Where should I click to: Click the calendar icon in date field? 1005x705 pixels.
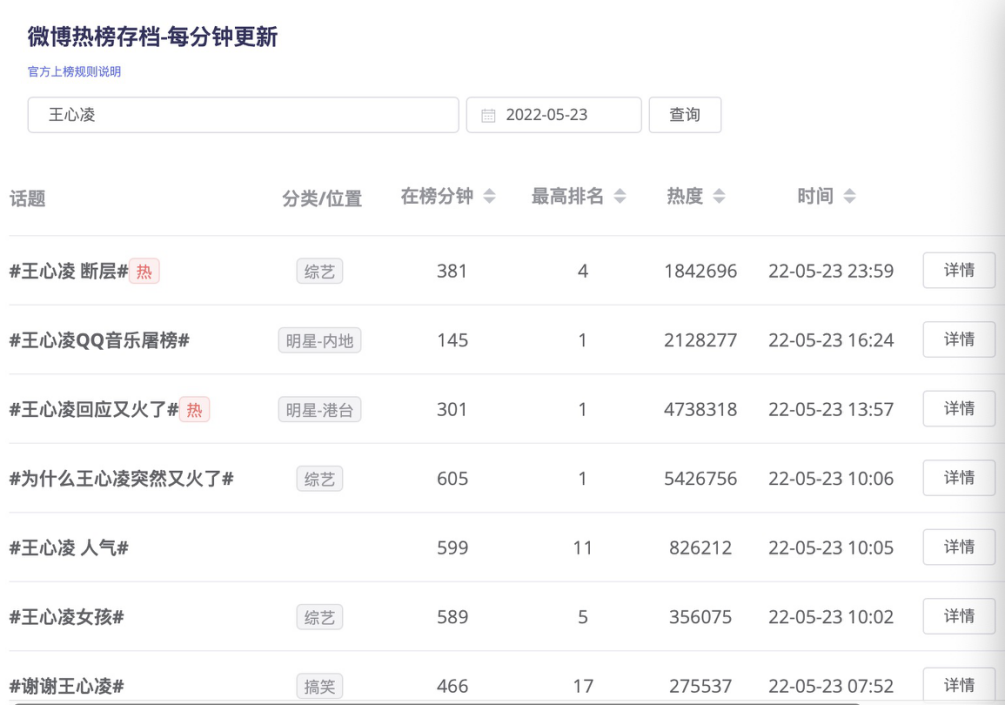pos(488,115)
